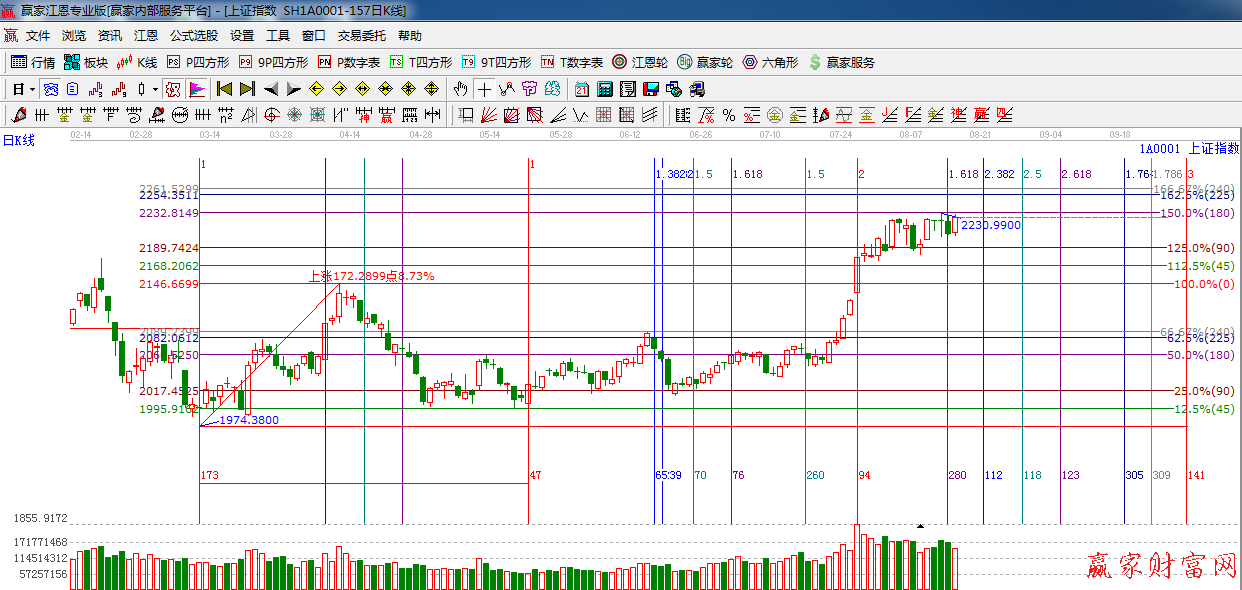Toggle the red-bordered 权 toolbar button
Screen dimensions: 1242x590
[173, 89]
